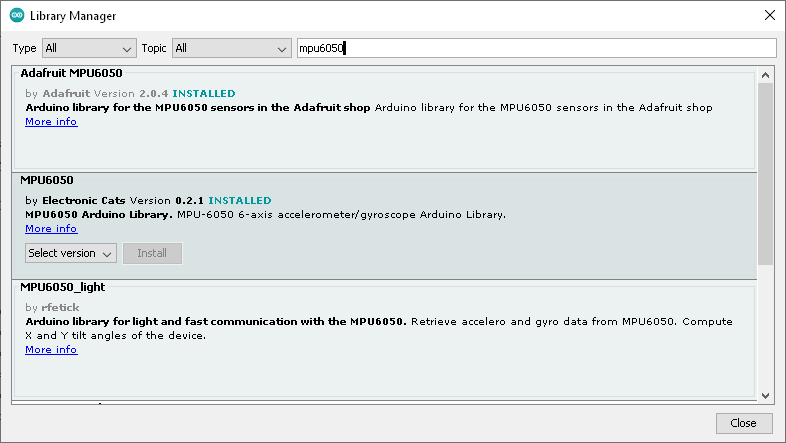
Task: Click the vertical scrollbar thumb
Action: (x=765, y=174)
